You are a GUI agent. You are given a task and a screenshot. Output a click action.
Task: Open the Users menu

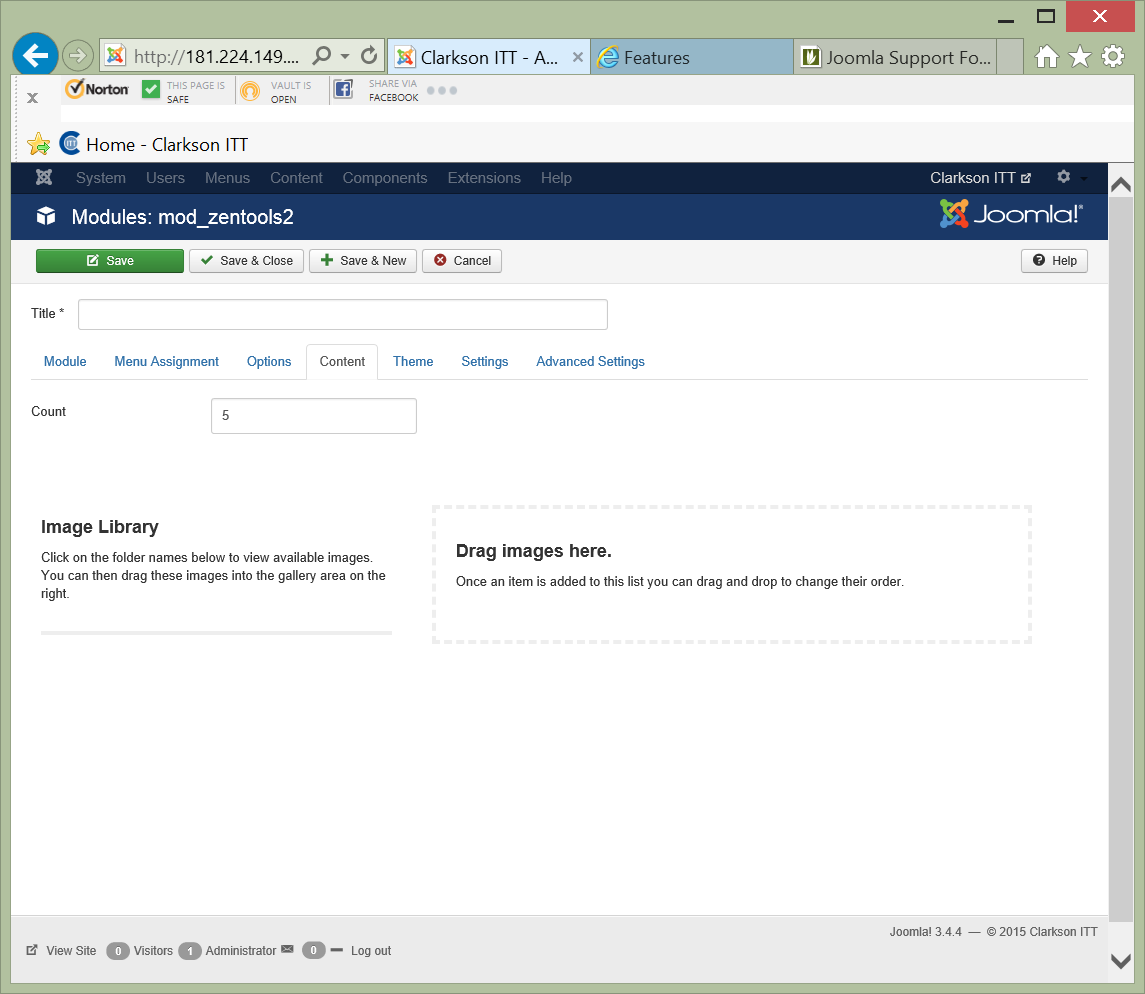point(165,178)
